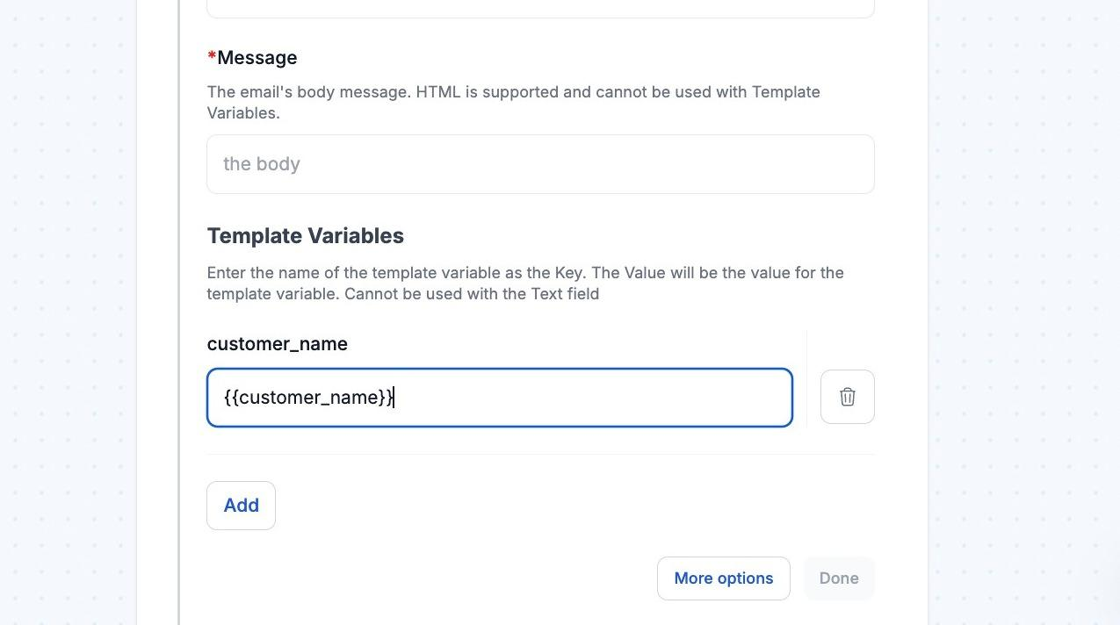Click the dotted canvas left of the panel
The height and width of the screenshot is (625, 1120).
tap(68, 300)
